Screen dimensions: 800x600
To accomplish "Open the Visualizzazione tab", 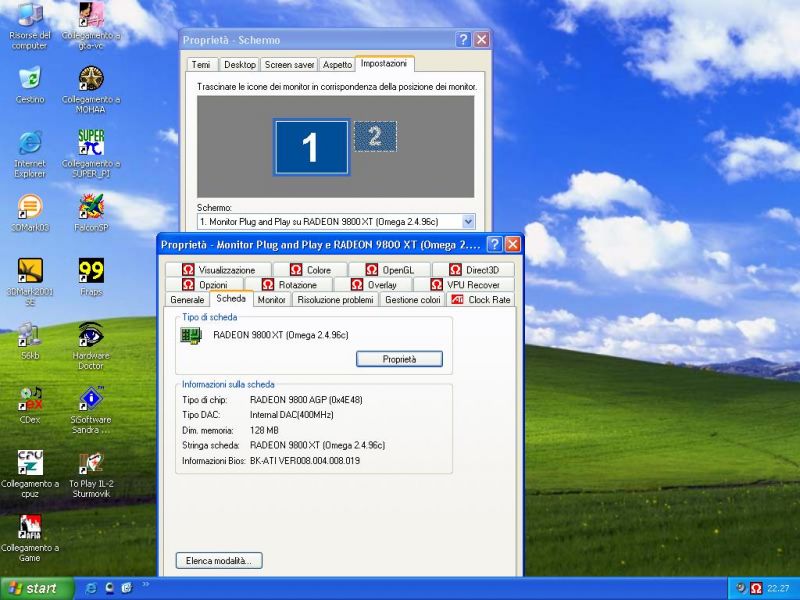I will (219, 270).
